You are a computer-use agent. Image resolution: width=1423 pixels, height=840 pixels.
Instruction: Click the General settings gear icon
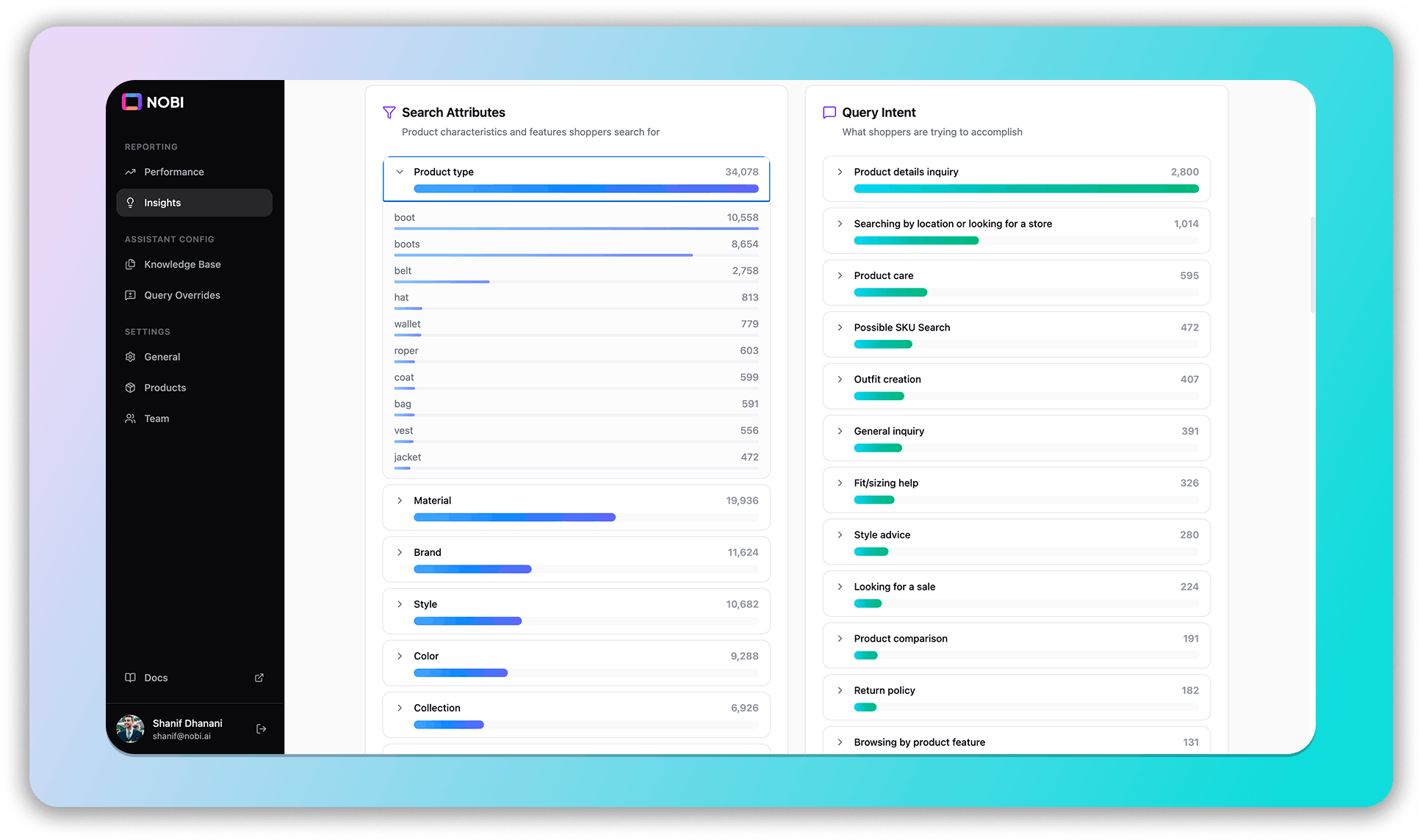click(x=130, y=357)
